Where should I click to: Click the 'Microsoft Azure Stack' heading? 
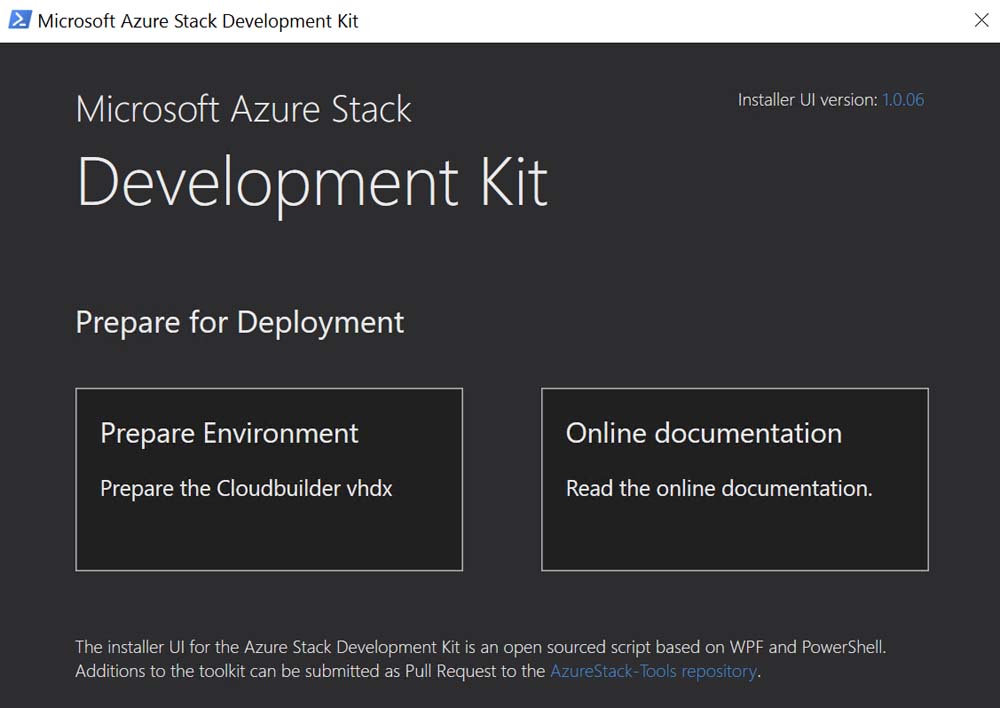click(243, 109)
